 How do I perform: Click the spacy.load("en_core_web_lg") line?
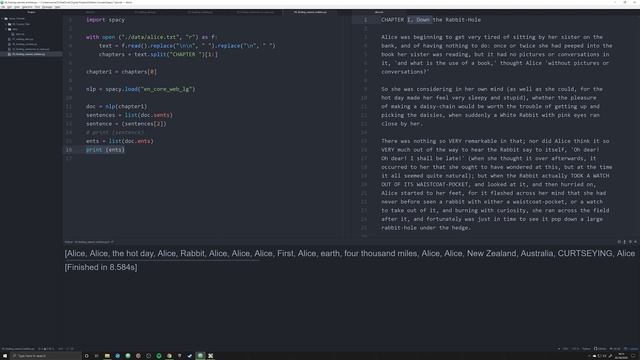[141, 89]
